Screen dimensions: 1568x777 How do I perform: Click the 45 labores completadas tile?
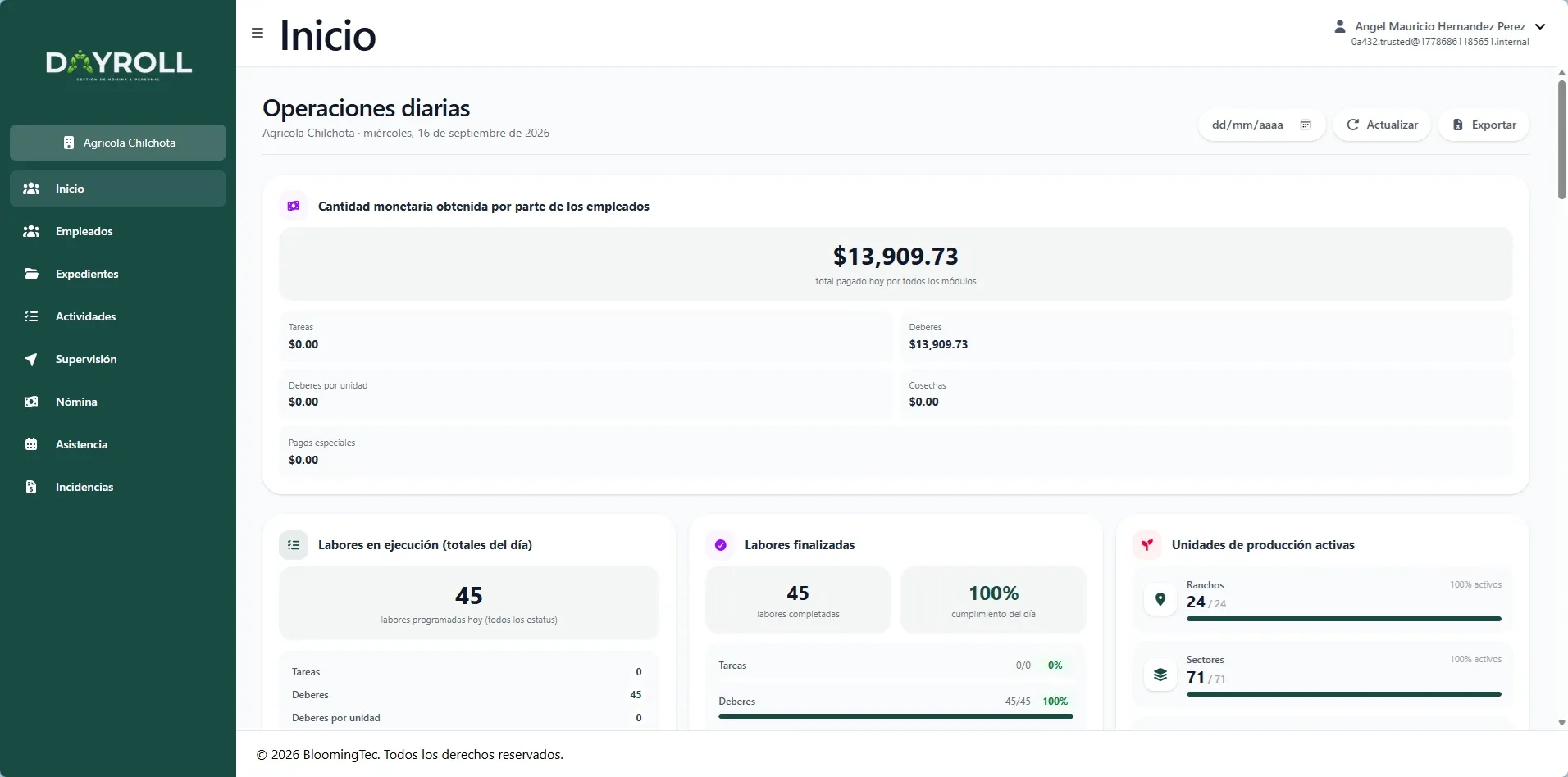798,600
